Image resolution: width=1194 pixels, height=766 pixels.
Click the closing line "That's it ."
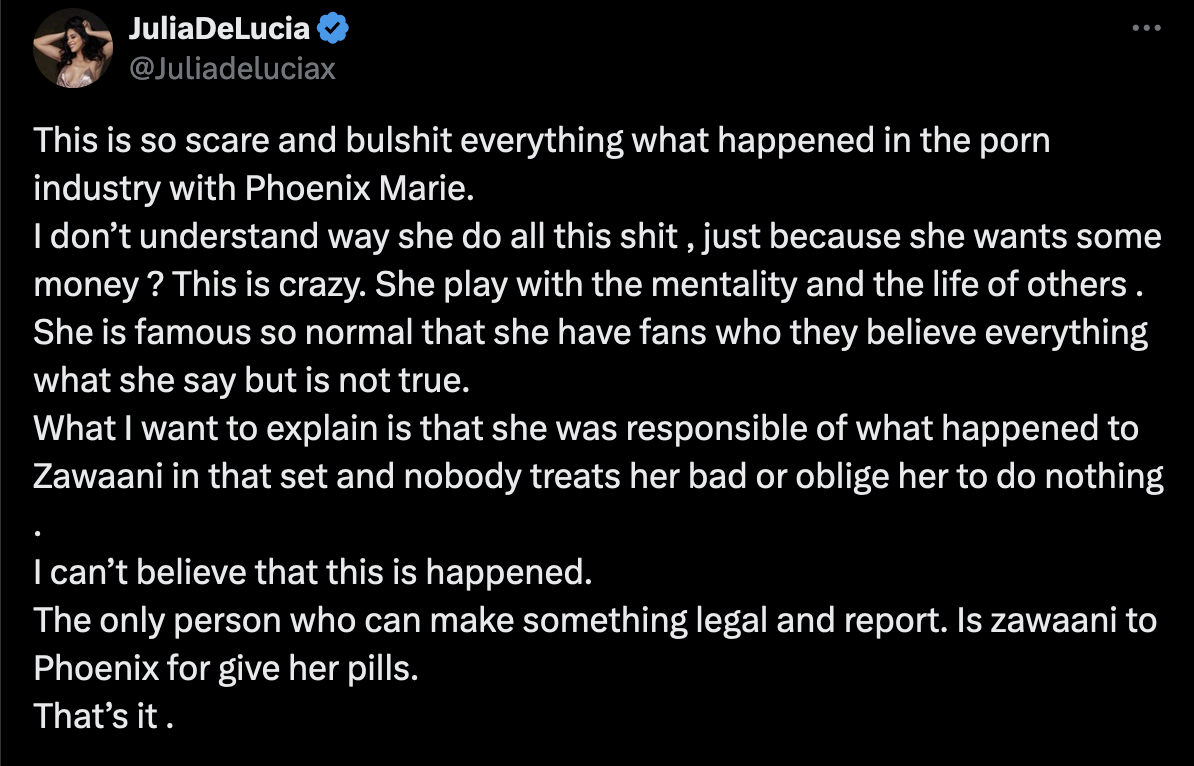pos(104,717)
